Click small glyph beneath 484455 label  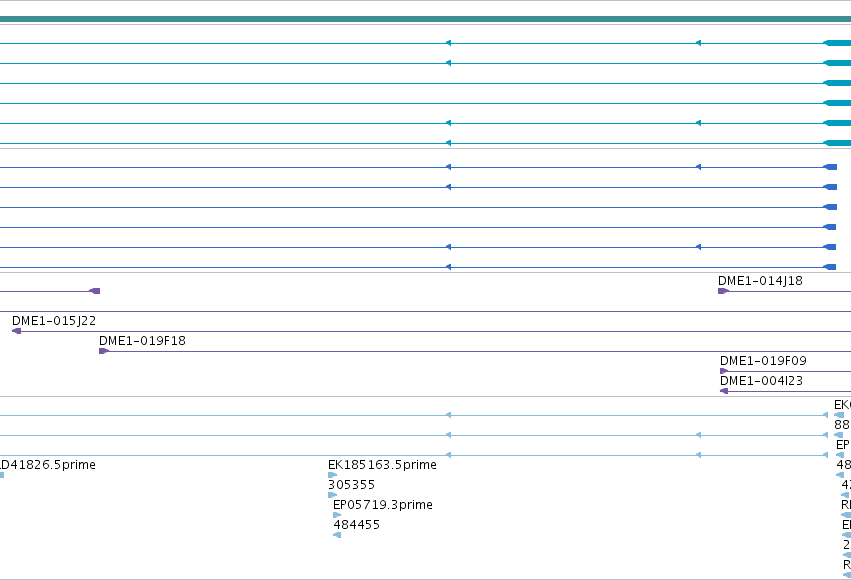pyautogui.click(x=337, y=535)
